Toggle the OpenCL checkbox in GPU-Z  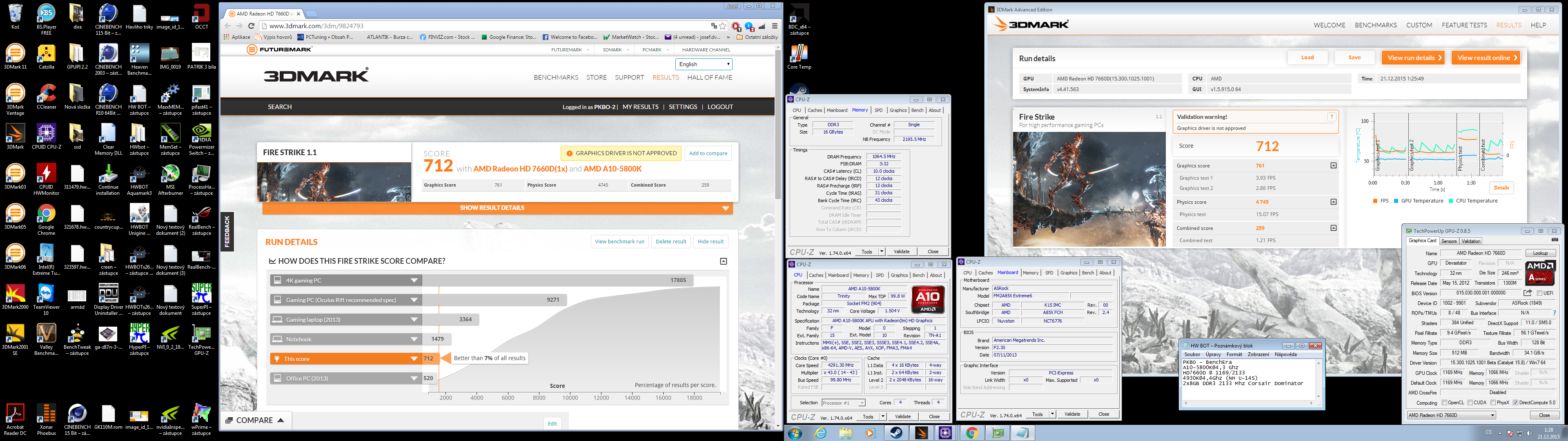1444,403
